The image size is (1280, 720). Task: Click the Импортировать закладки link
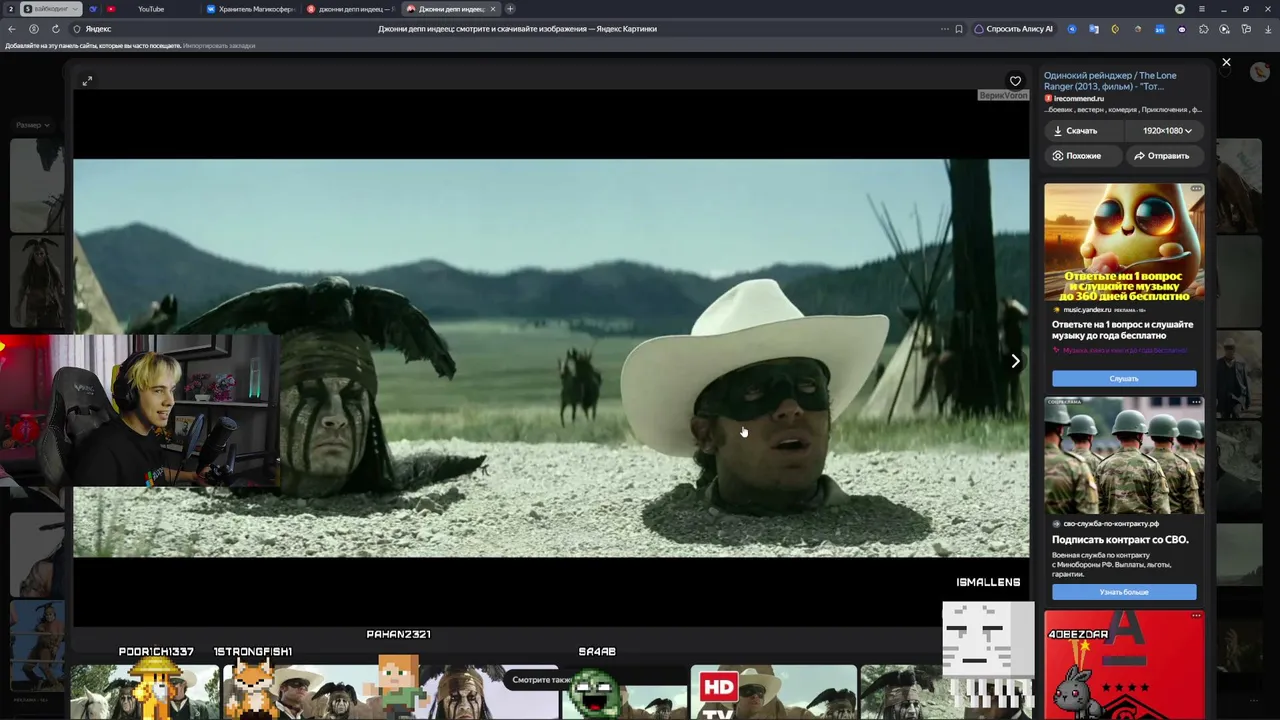(219, 46)
